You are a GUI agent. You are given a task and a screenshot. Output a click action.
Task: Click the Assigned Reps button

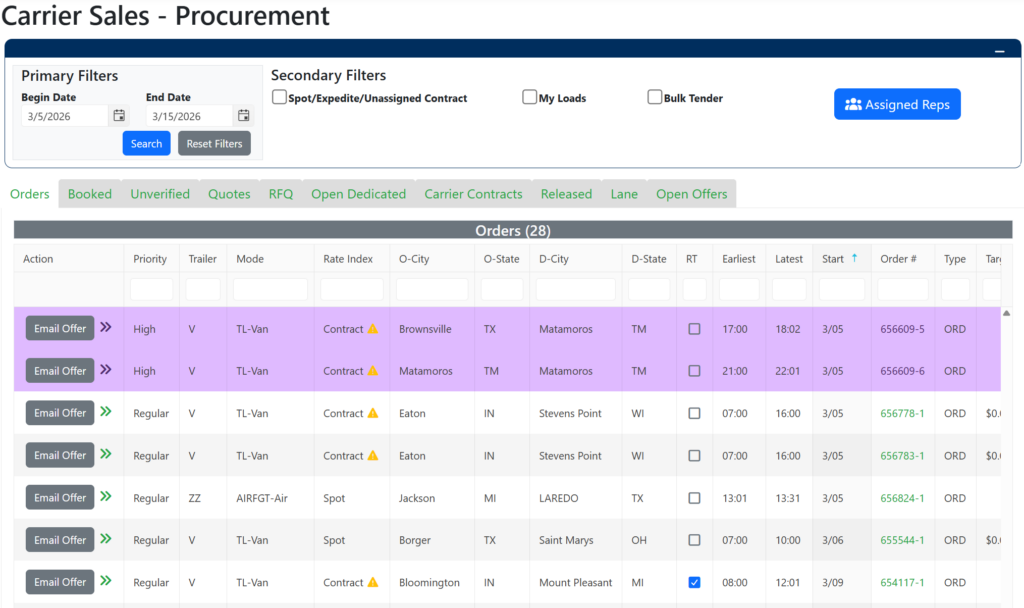(x=897, y=104)
